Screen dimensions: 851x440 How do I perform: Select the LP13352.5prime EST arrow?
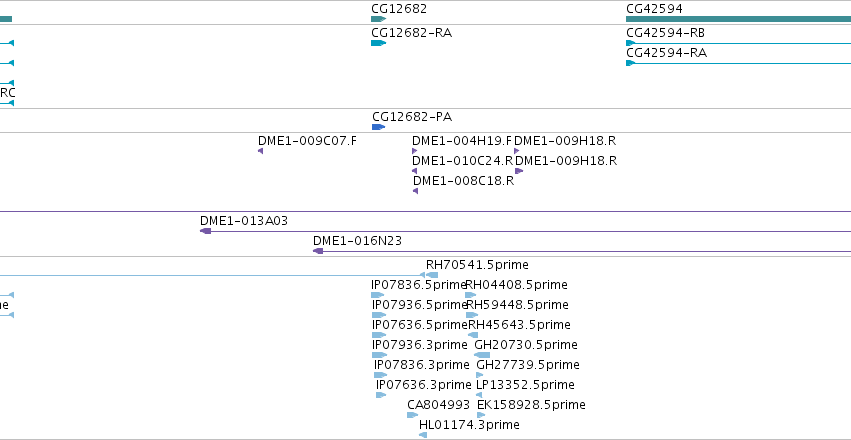(x=479, y=395)
